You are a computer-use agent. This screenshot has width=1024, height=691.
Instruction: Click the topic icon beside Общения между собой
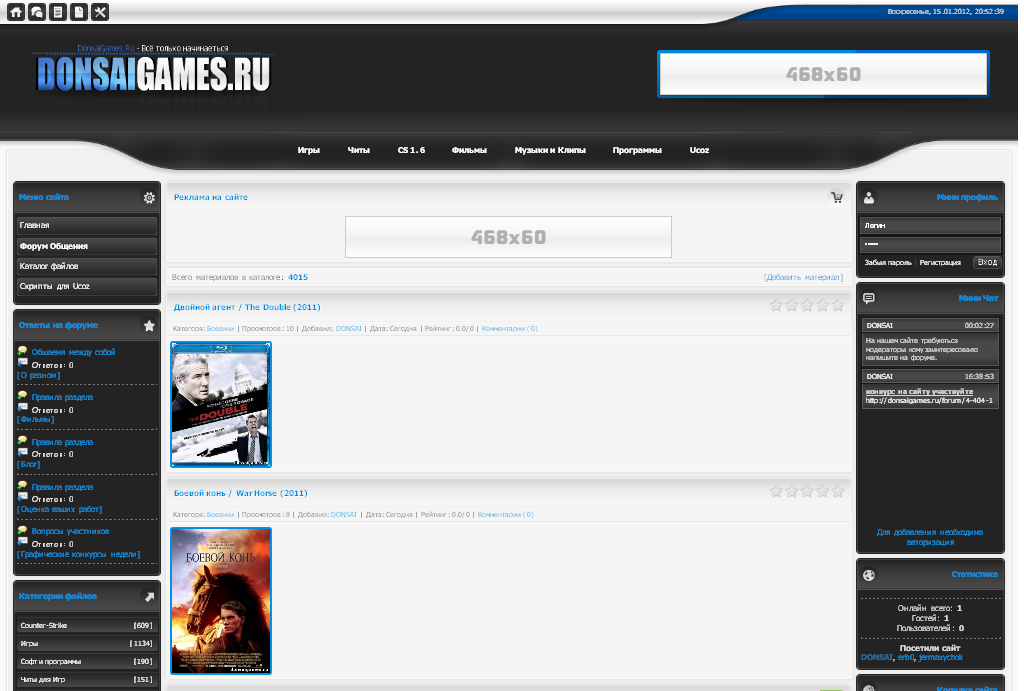click(22, 351)
